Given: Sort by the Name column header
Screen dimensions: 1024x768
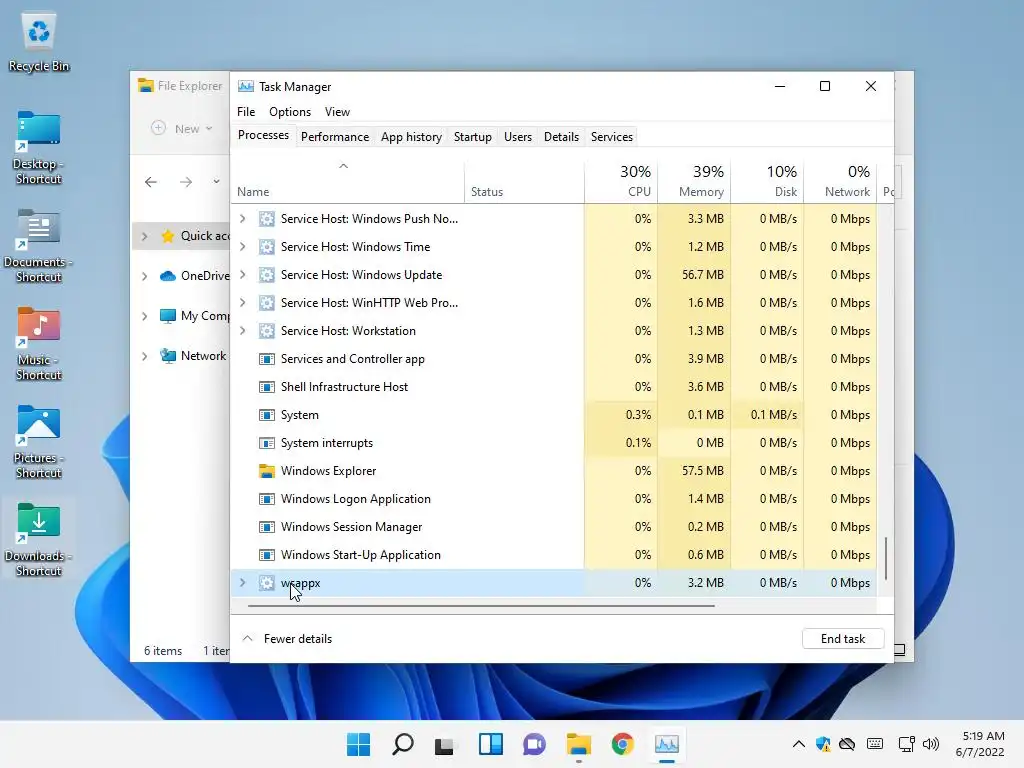Looking at the screenshot, I should tap(347, 181).
